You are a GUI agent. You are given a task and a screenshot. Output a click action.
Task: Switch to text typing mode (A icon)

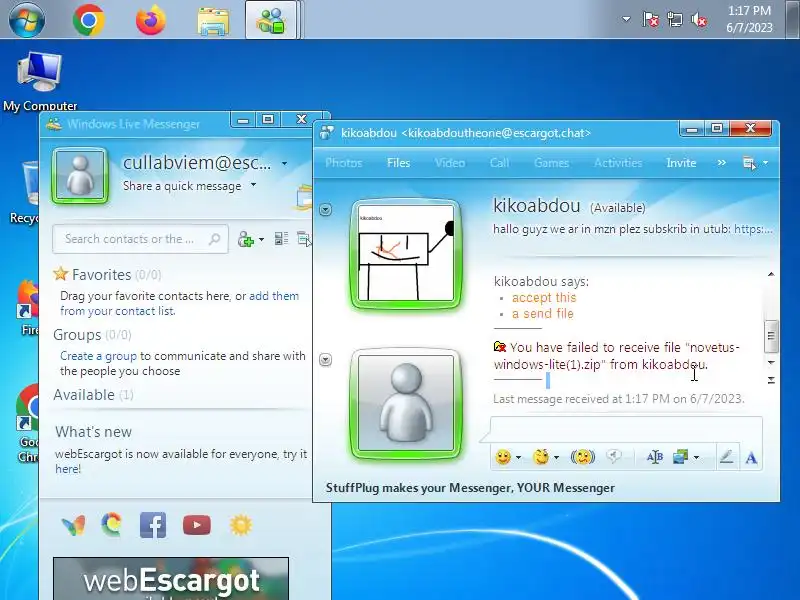[x=751, y=458]
